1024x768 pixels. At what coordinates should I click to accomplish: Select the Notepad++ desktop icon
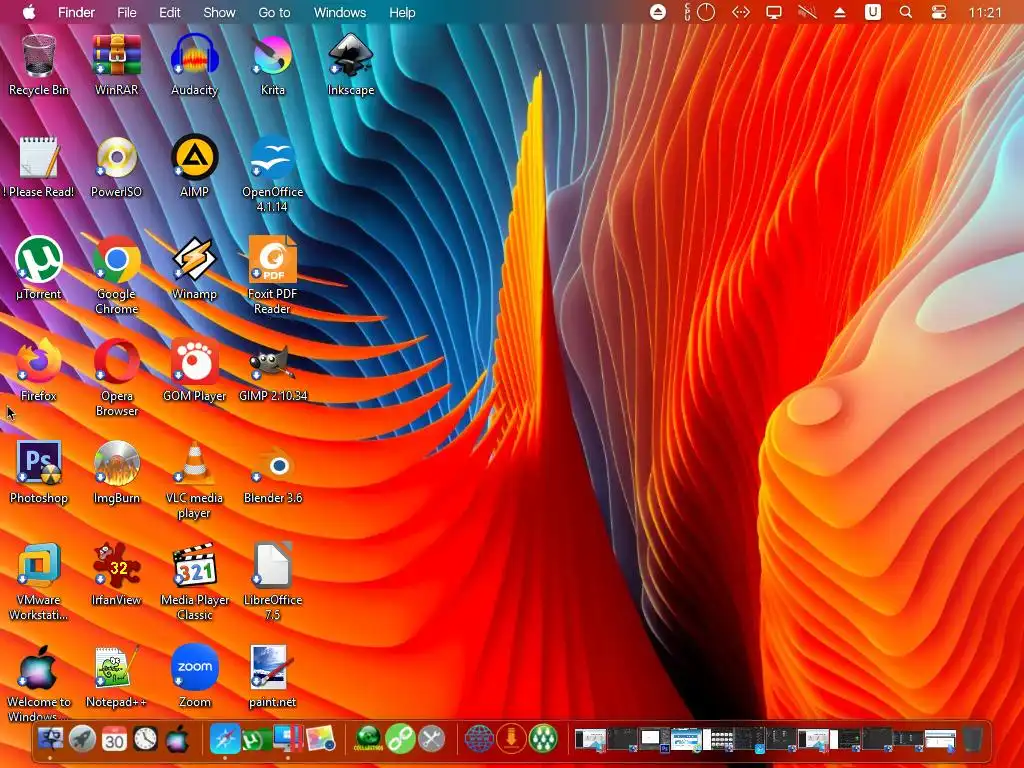point(116,676)
